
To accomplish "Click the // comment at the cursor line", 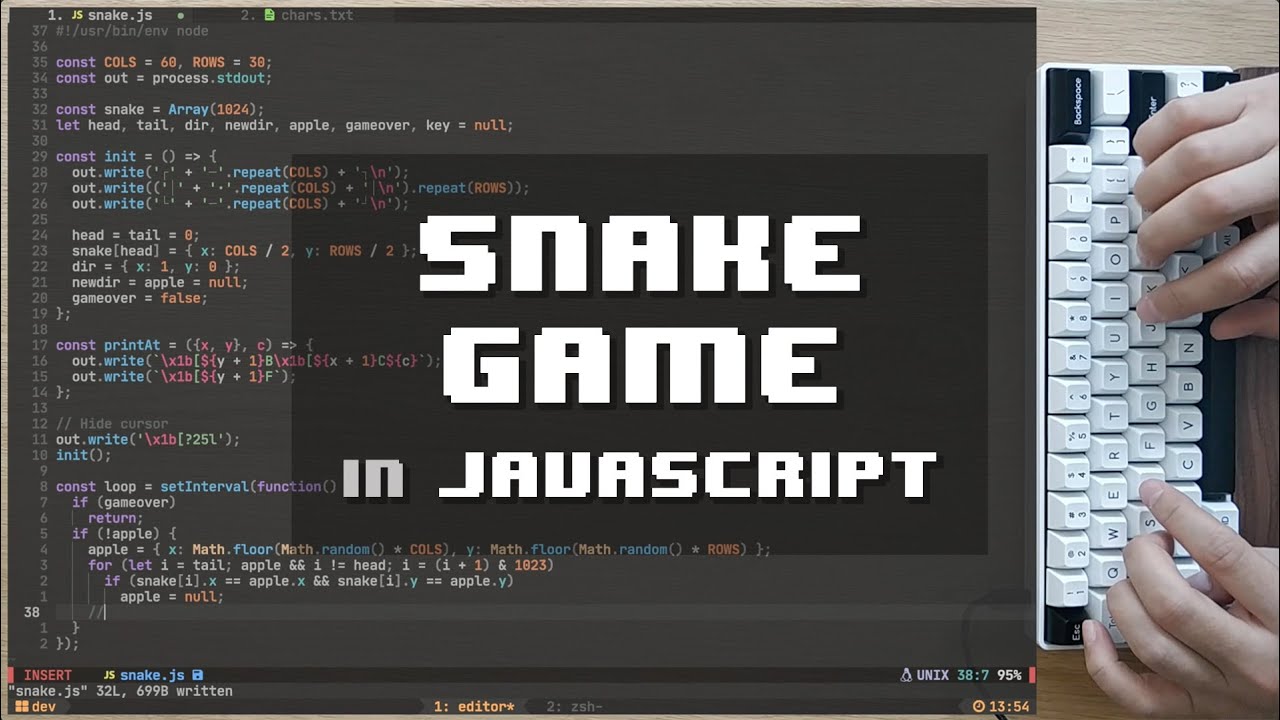I will click(x=96, y=612).
